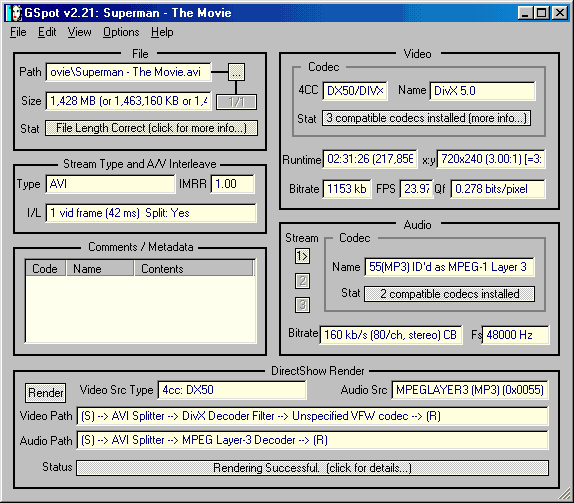Click the Runtime field 02:31:26
This screenshot has width=574, height=503.
pos(370,159)
